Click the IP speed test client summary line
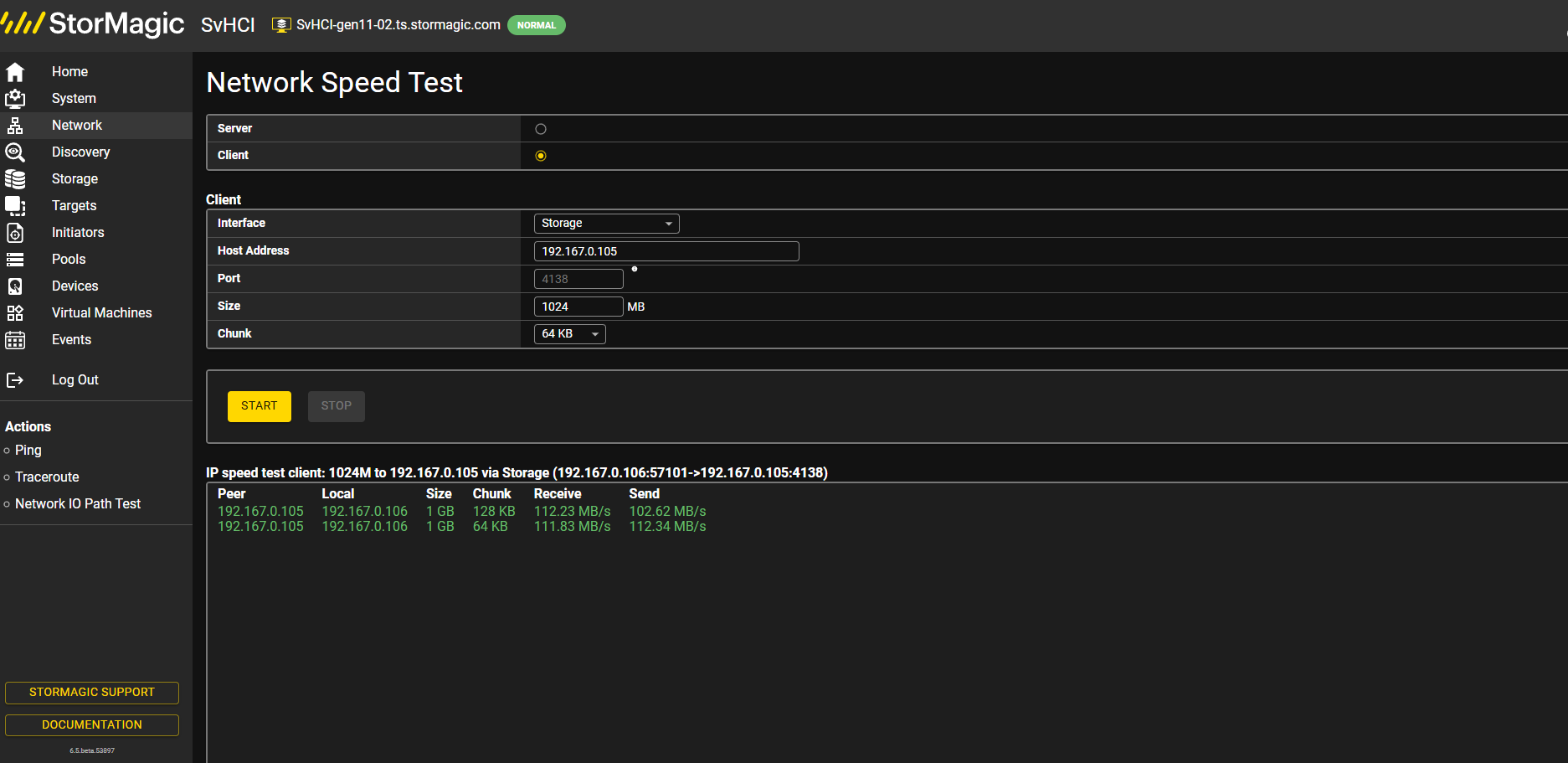Image resolution: width=1568 pixels, height=763 pixels. (x=517, y=473)
